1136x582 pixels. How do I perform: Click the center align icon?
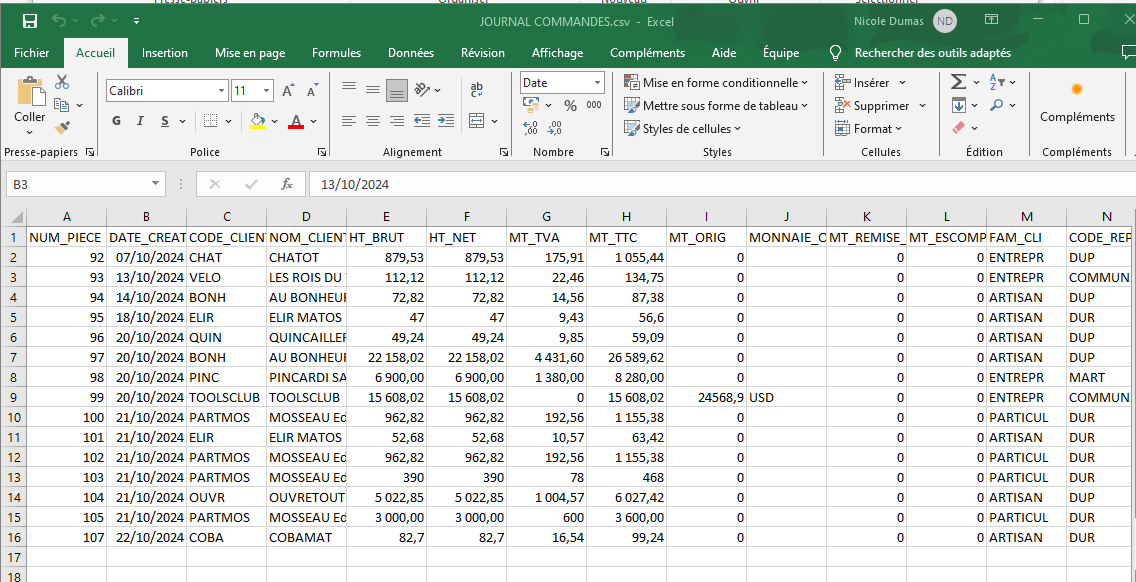tap(373, 121)
